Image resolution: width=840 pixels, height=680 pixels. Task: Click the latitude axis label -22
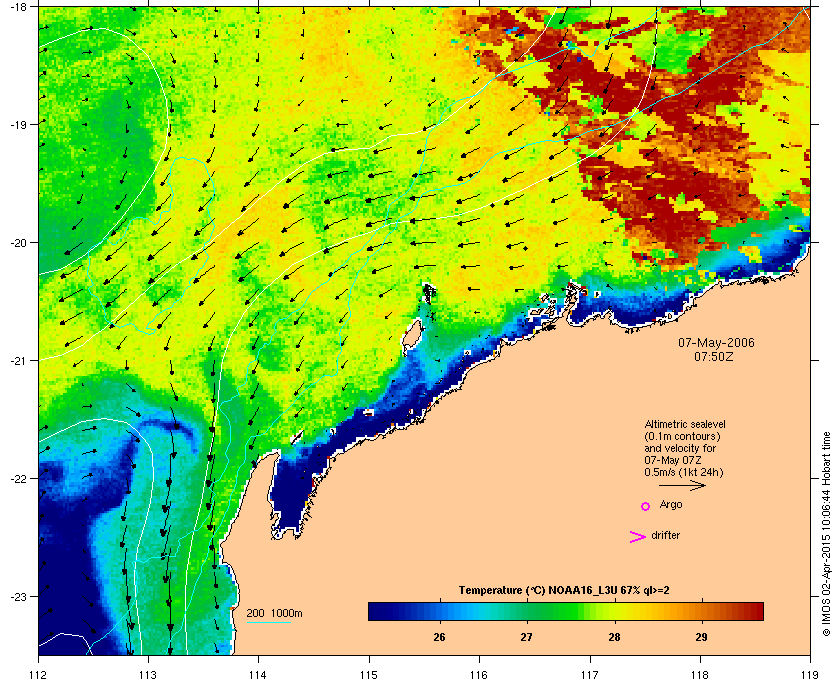pos(18,478)
